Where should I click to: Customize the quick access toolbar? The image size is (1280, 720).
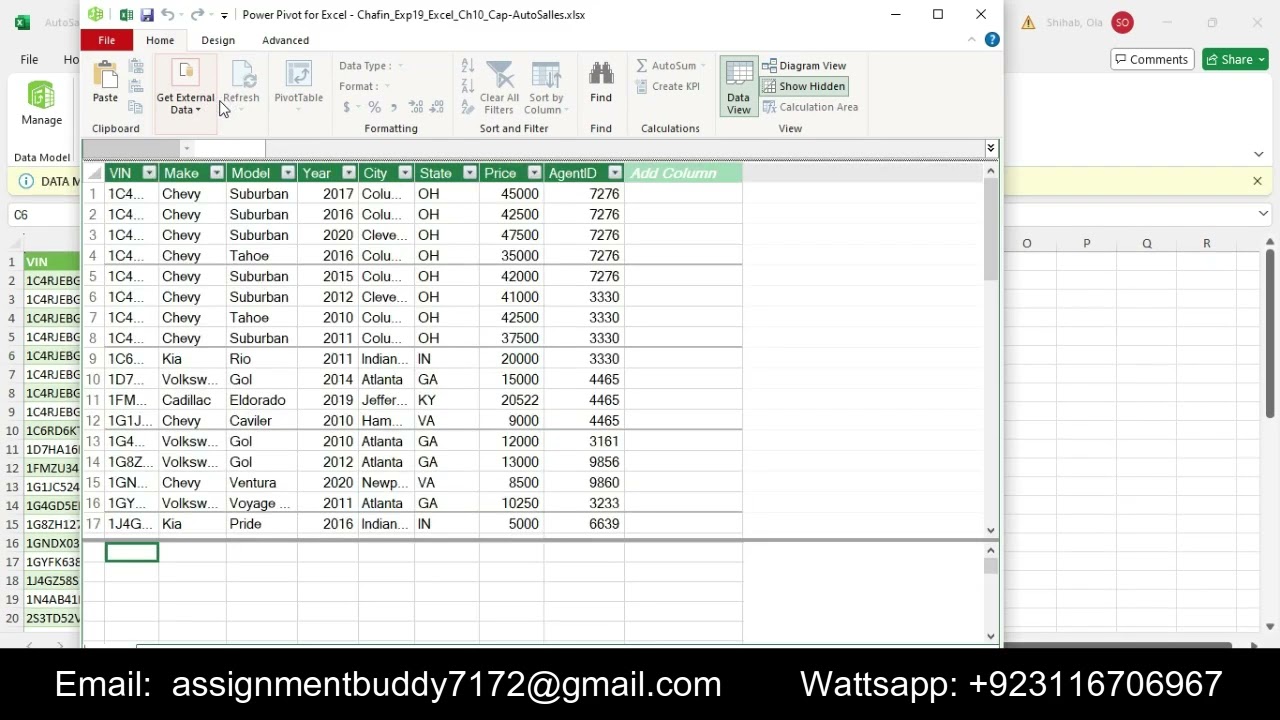224,15
